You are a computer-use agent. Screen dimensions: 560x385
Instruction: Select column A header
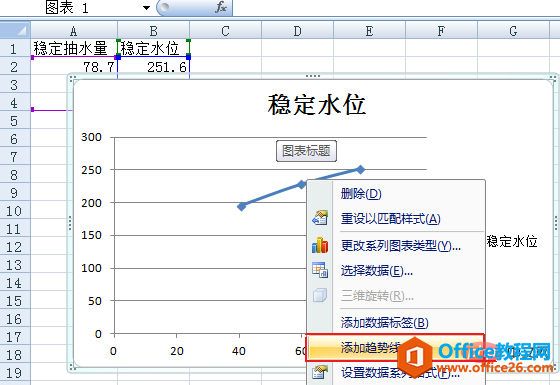click(74, 31)
